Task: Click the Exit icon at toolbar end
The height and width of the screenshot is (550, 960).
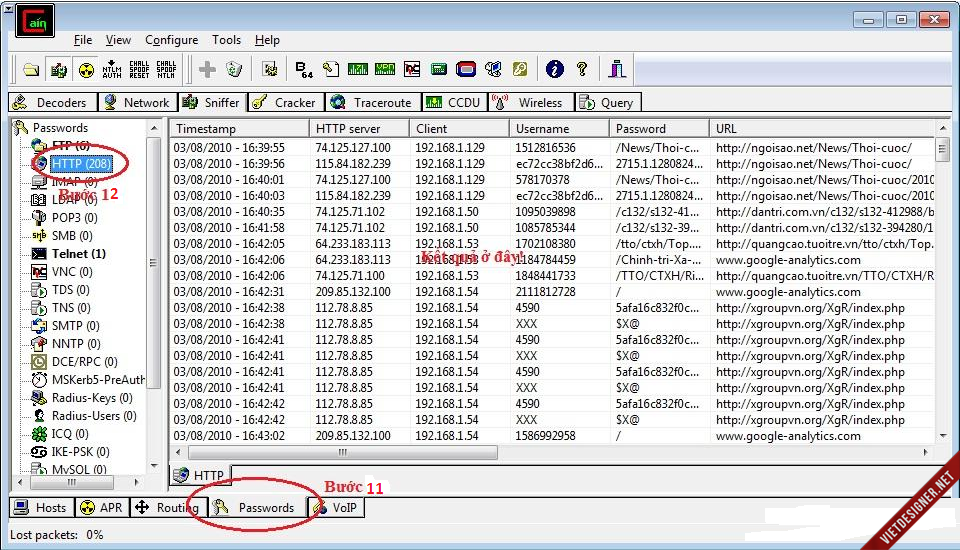Action: pos(617,69)
